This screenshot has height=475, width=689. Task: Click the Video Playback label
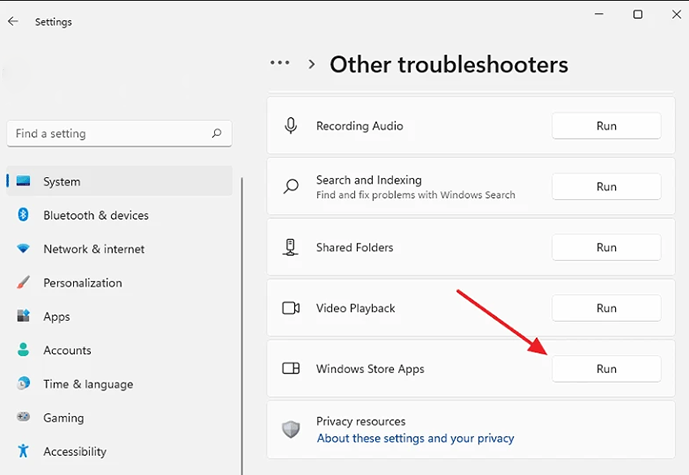click(355, 308)
